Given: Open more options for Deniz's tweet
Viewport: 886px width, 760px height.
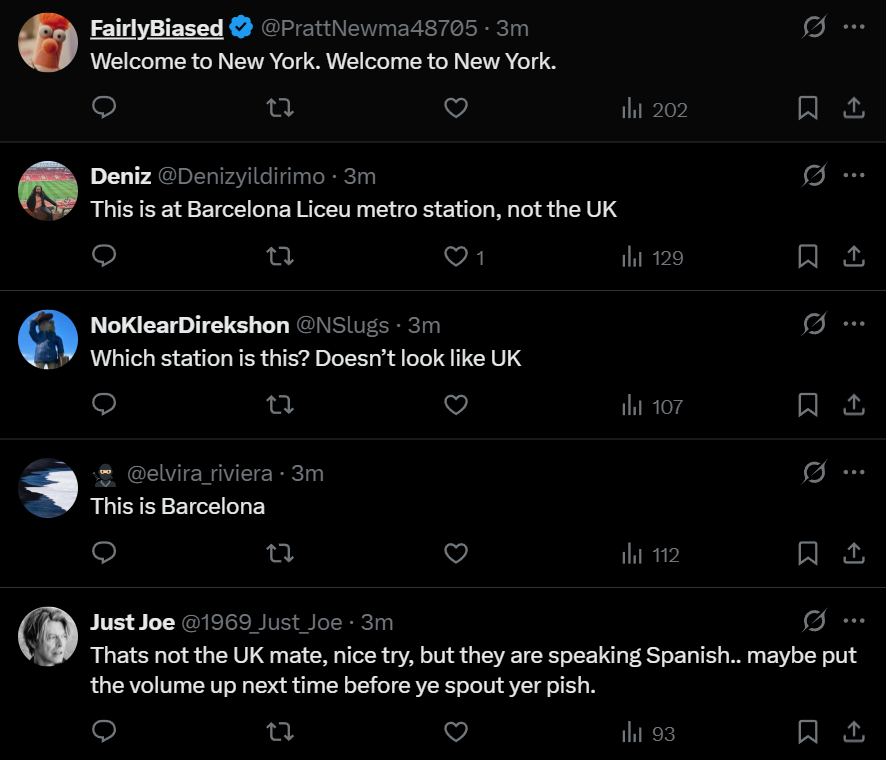Looking at the screenshot, I should point(853,175).
